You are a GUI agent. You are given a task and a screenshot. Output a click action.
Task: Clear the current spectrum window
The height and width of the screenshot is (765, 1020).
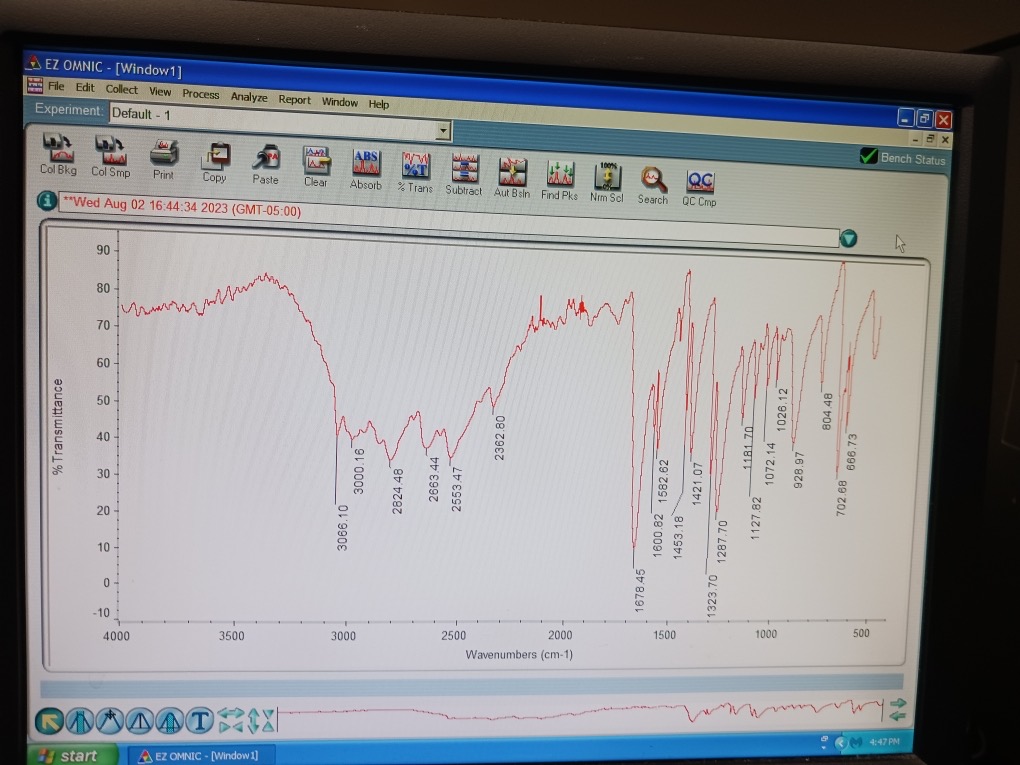pos(315,160)
